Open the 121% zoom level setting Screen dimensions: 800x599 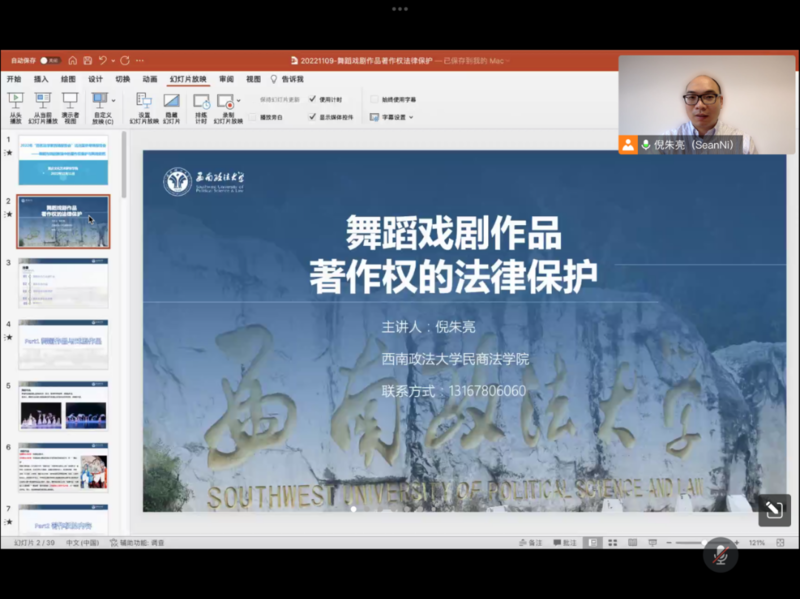(757, 542)
